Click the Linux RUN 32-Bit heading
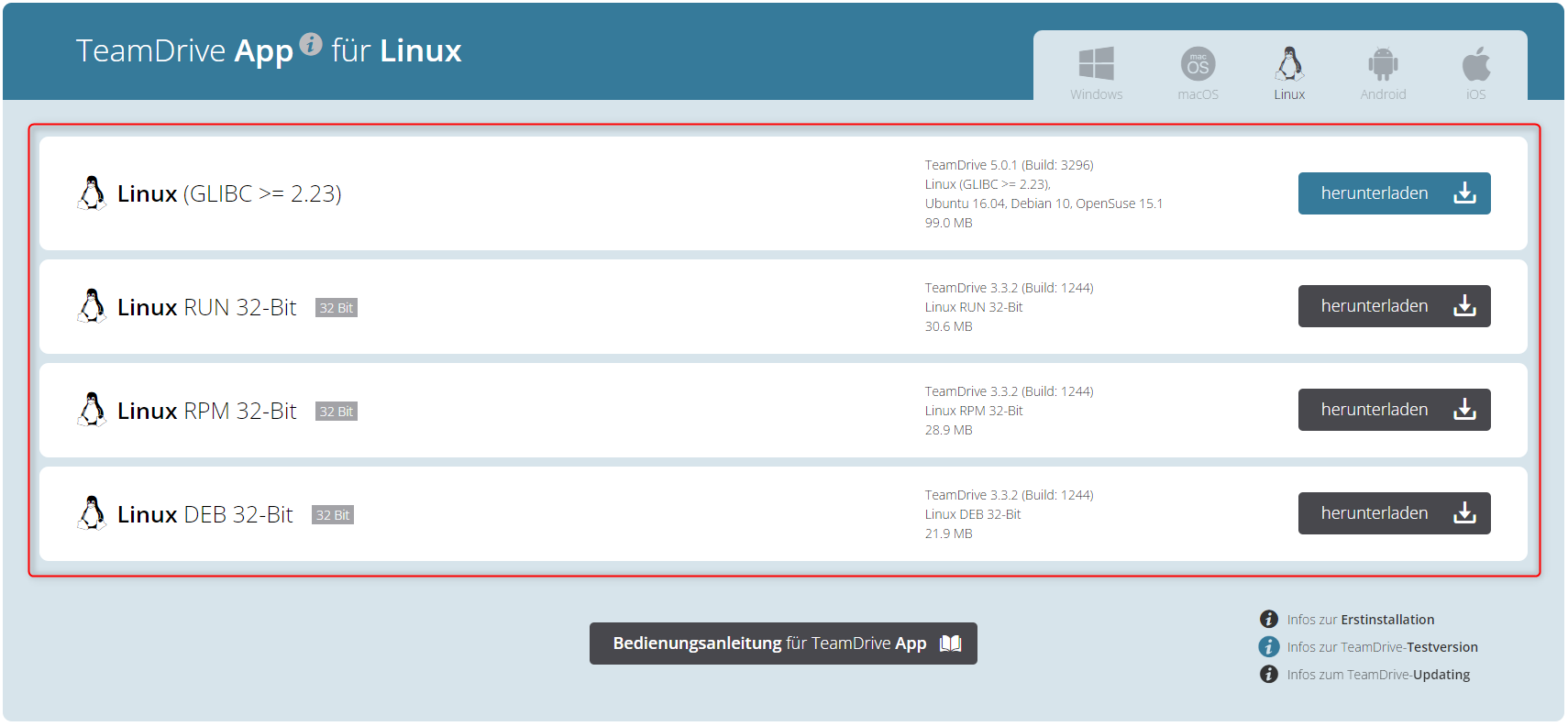Image resolution: width=1568 pixels, height=726 pixels. (x=207, y=307)
